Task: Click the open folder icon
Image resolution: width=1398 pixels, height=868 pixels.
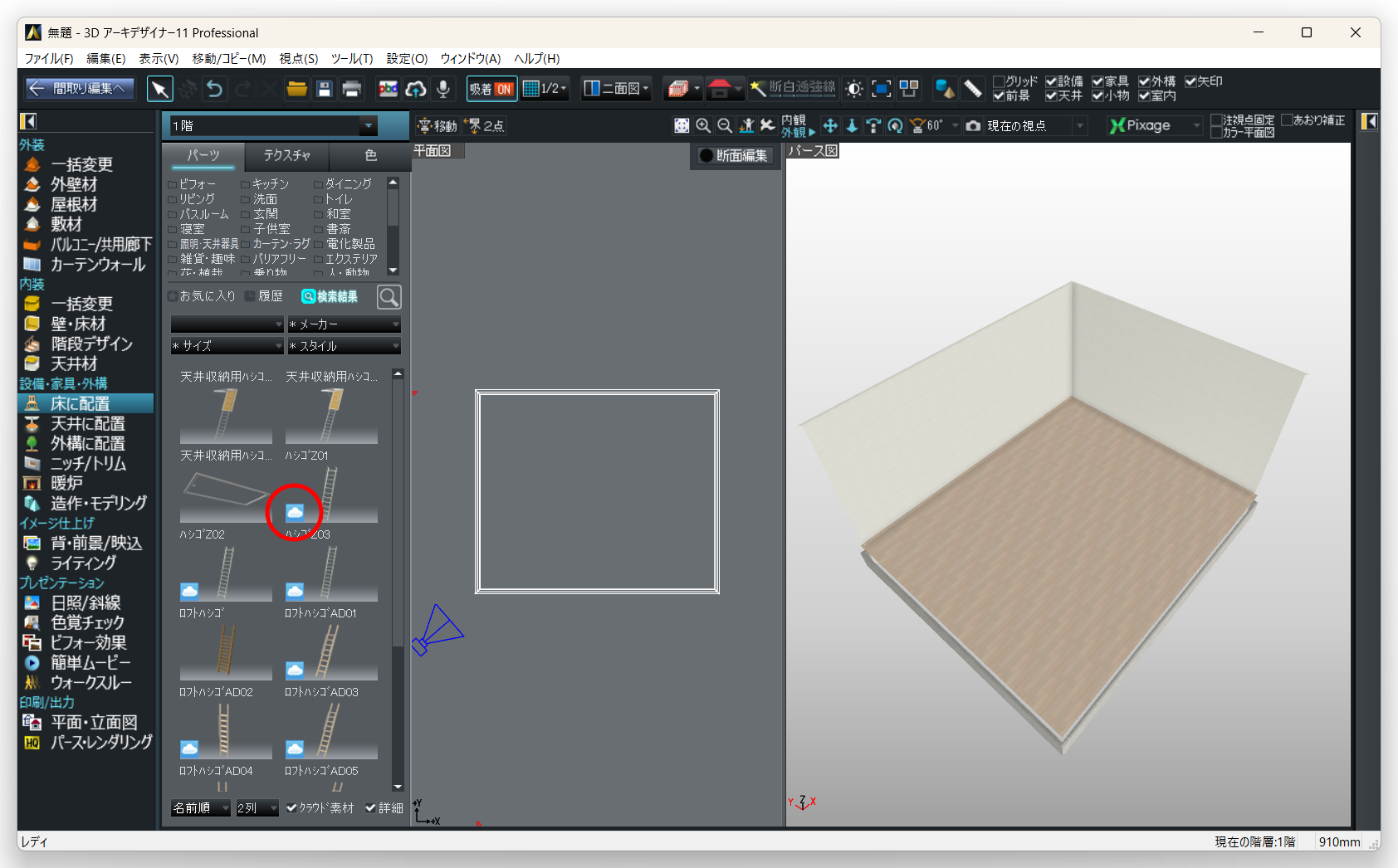Action: pos(296,89)
